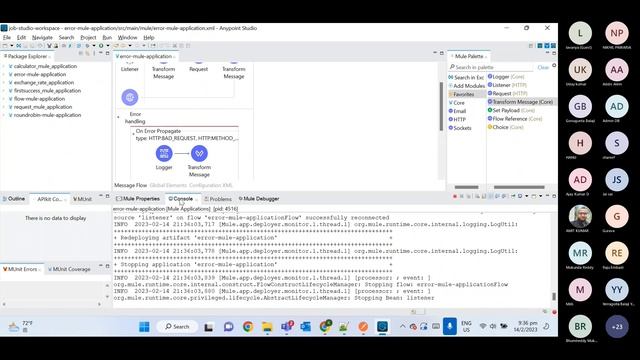Image resolution: width=640 pixels, height=360 pixels.
Task: Terminate the running application in console
Action: 455,196
